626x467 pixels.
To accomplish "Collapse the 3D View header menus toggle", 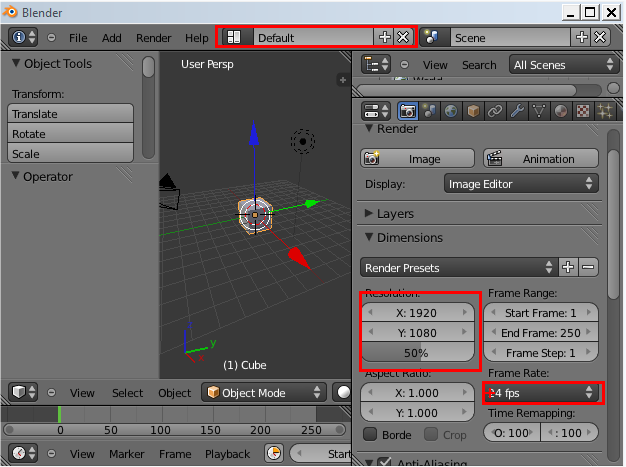I will pyautogui.click(x=51, y=393).
